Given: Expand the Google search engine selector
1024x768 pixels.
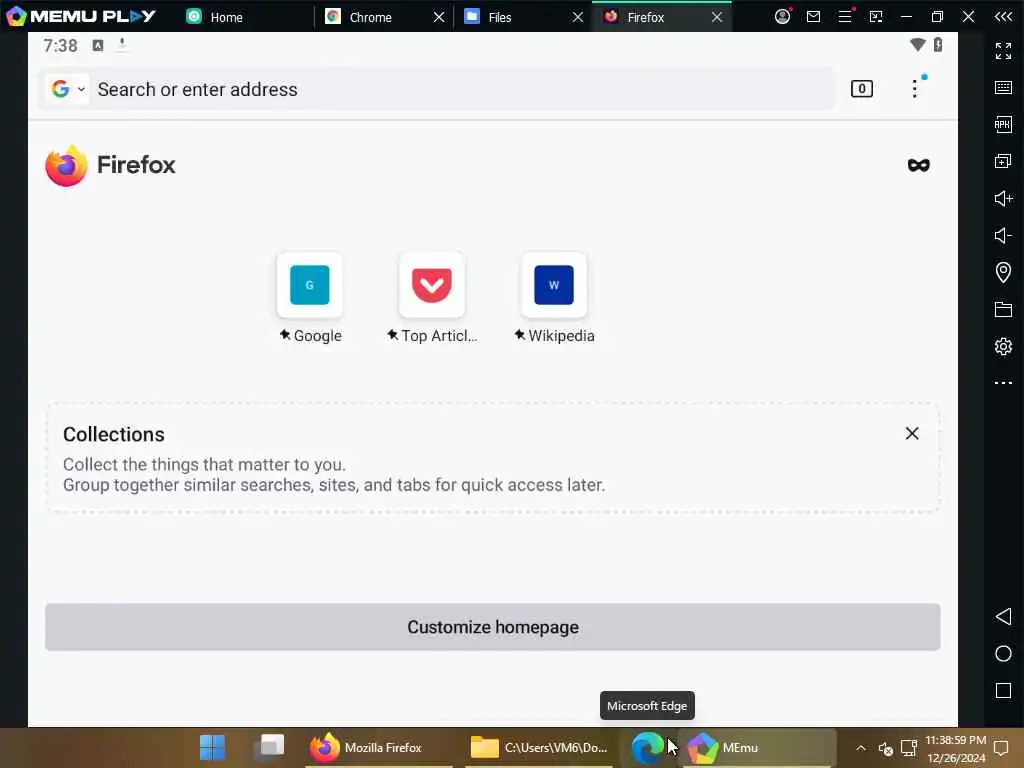Looking at the screenshot, I should (x=69, y=89).
